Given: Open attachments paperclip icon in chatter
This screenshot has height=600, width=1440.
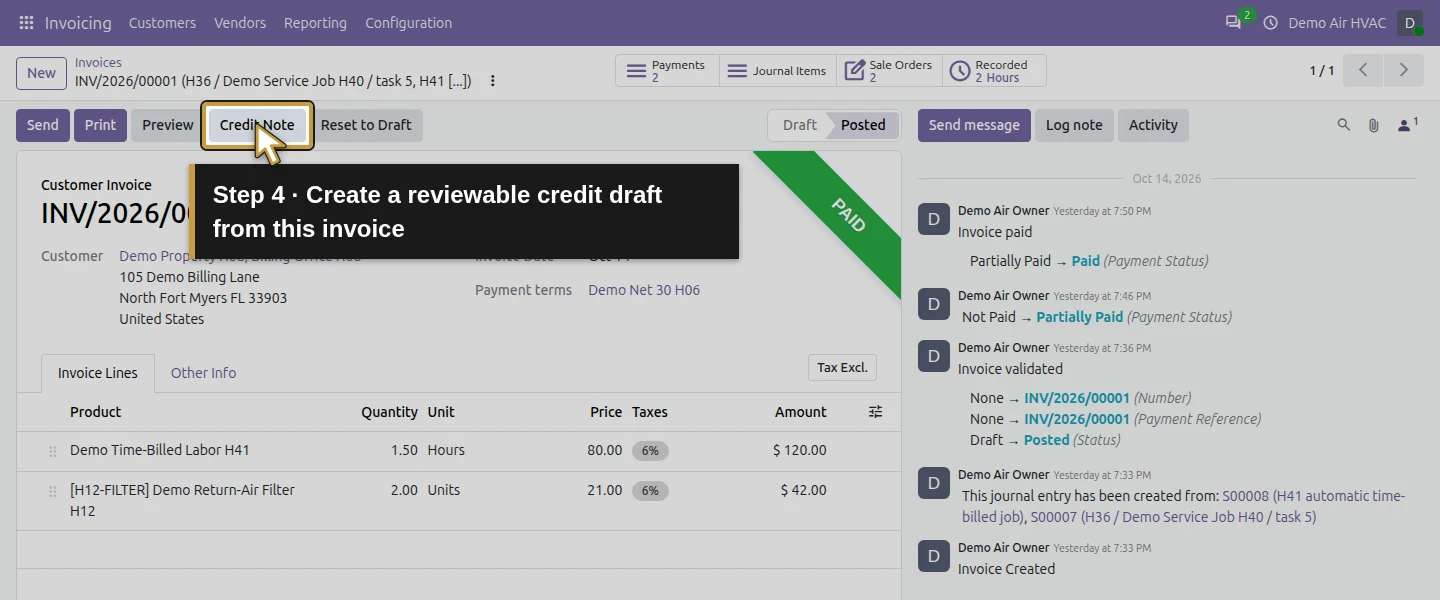Looking at the screenshot, I should (x=1374, y=125).
